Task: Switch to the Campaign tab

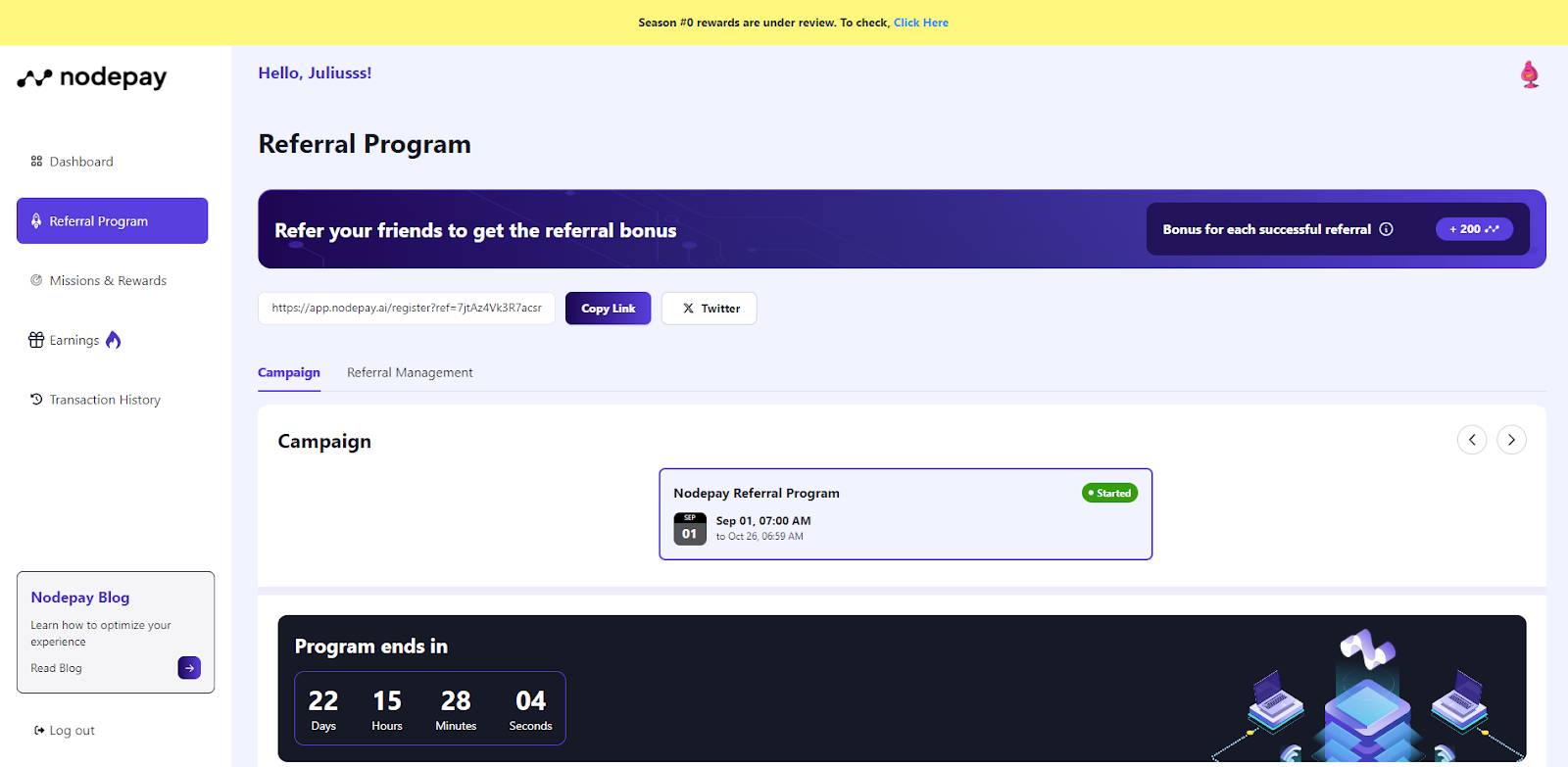Action: [289, 372]
